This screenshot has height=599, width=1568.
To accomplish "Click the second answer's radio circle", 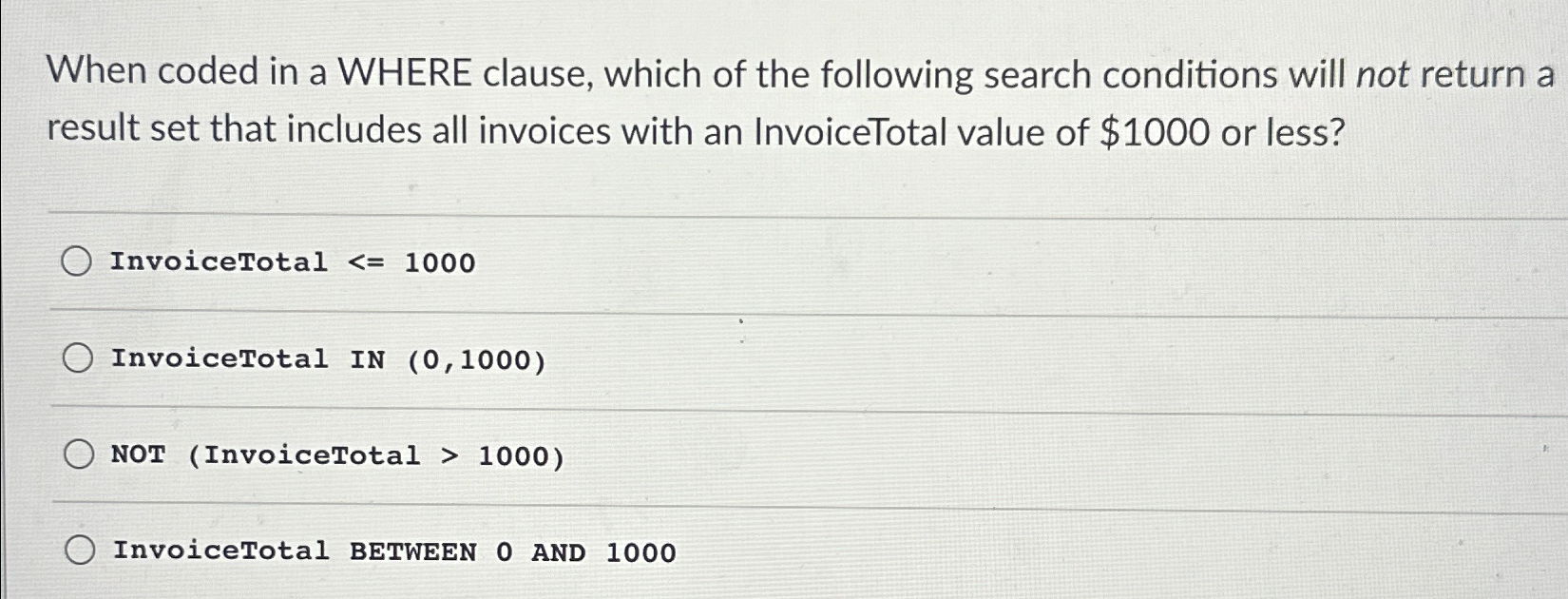I will 80,357.
